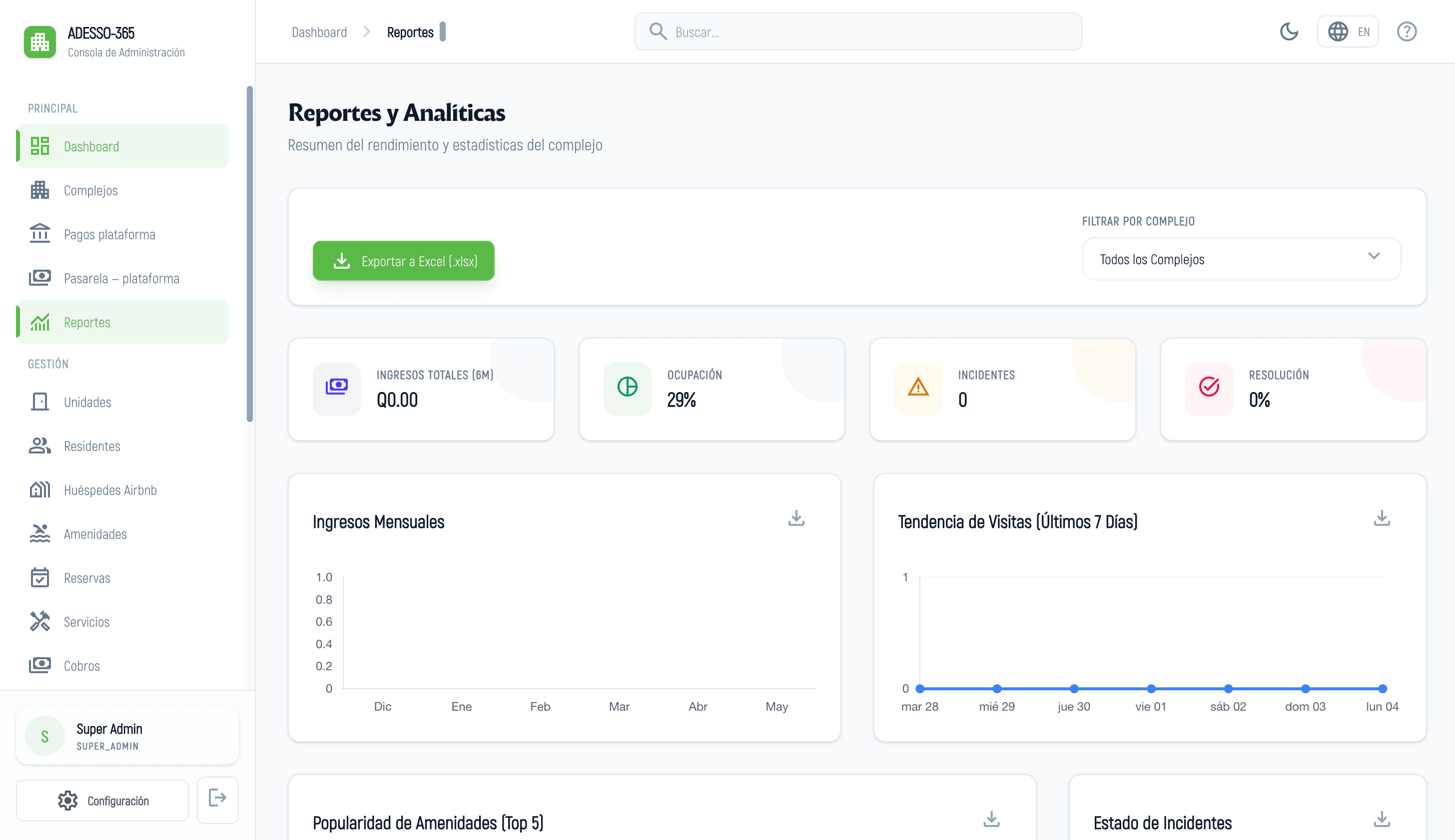The width and height of the screenshot is (1455, 840).
Task: Click the 0% resolution value
Action: click(x=1259, y=400)
